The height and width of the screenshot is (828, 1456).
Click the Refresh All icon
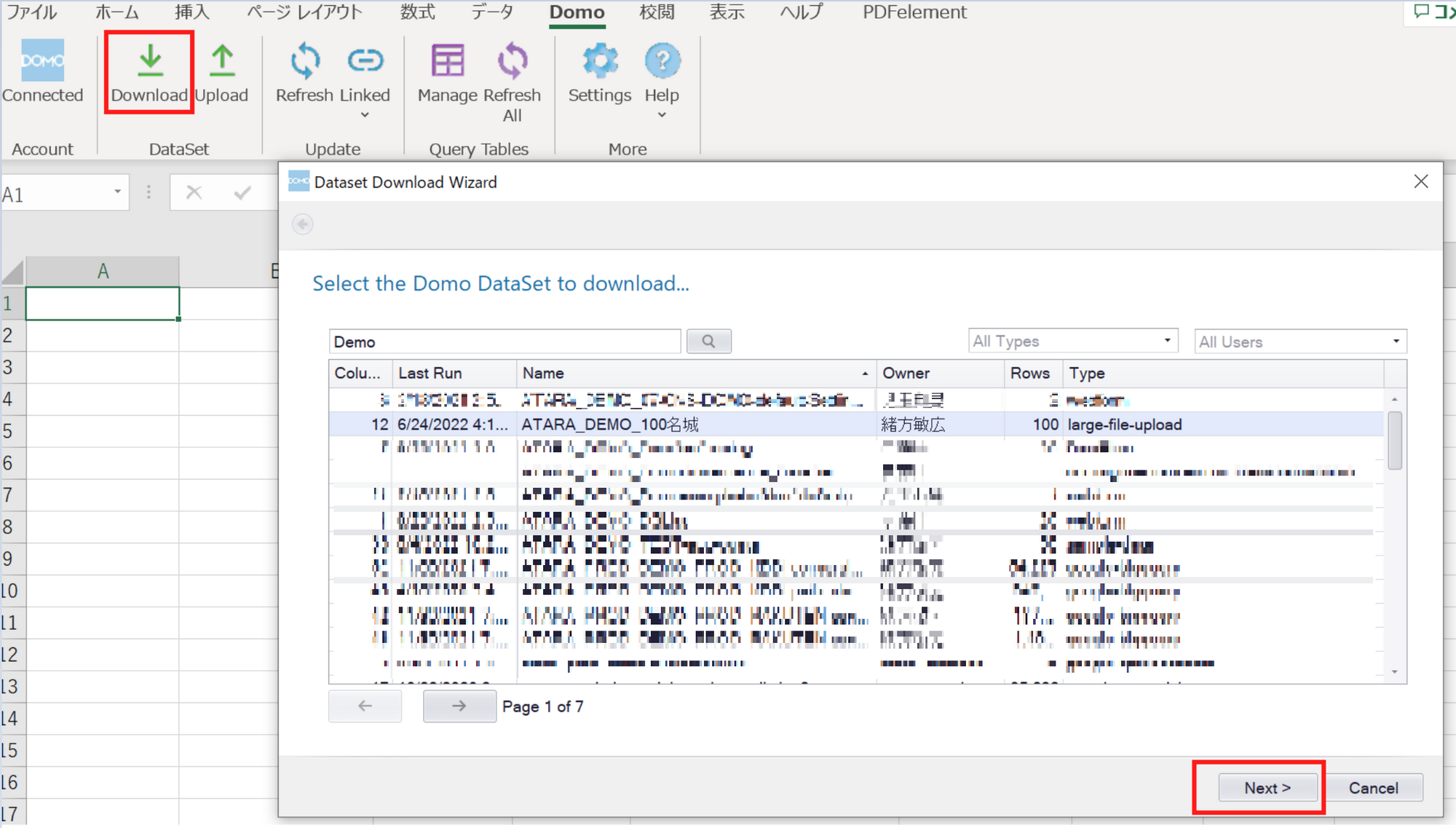513,60
